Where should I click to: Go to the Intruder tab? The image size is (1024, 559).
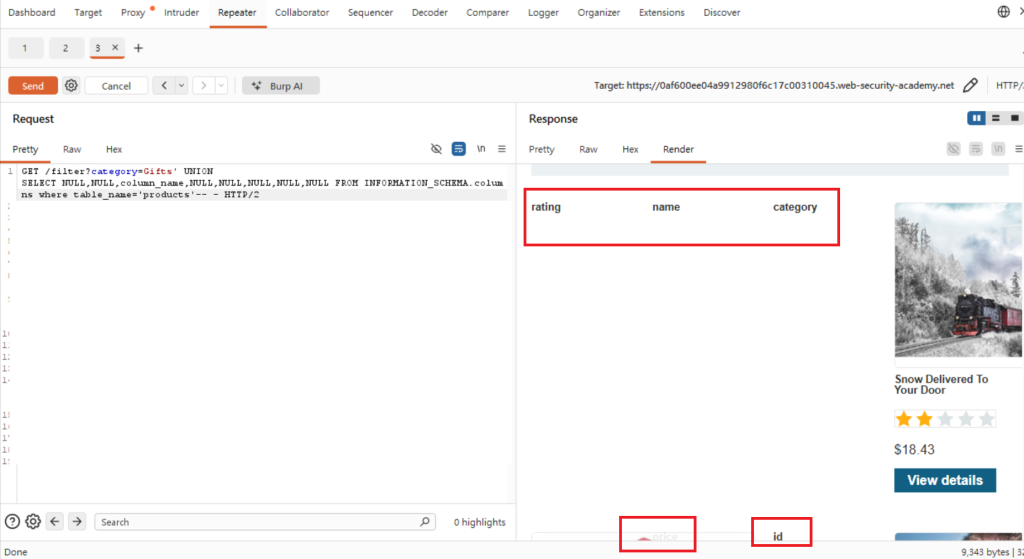181,12
